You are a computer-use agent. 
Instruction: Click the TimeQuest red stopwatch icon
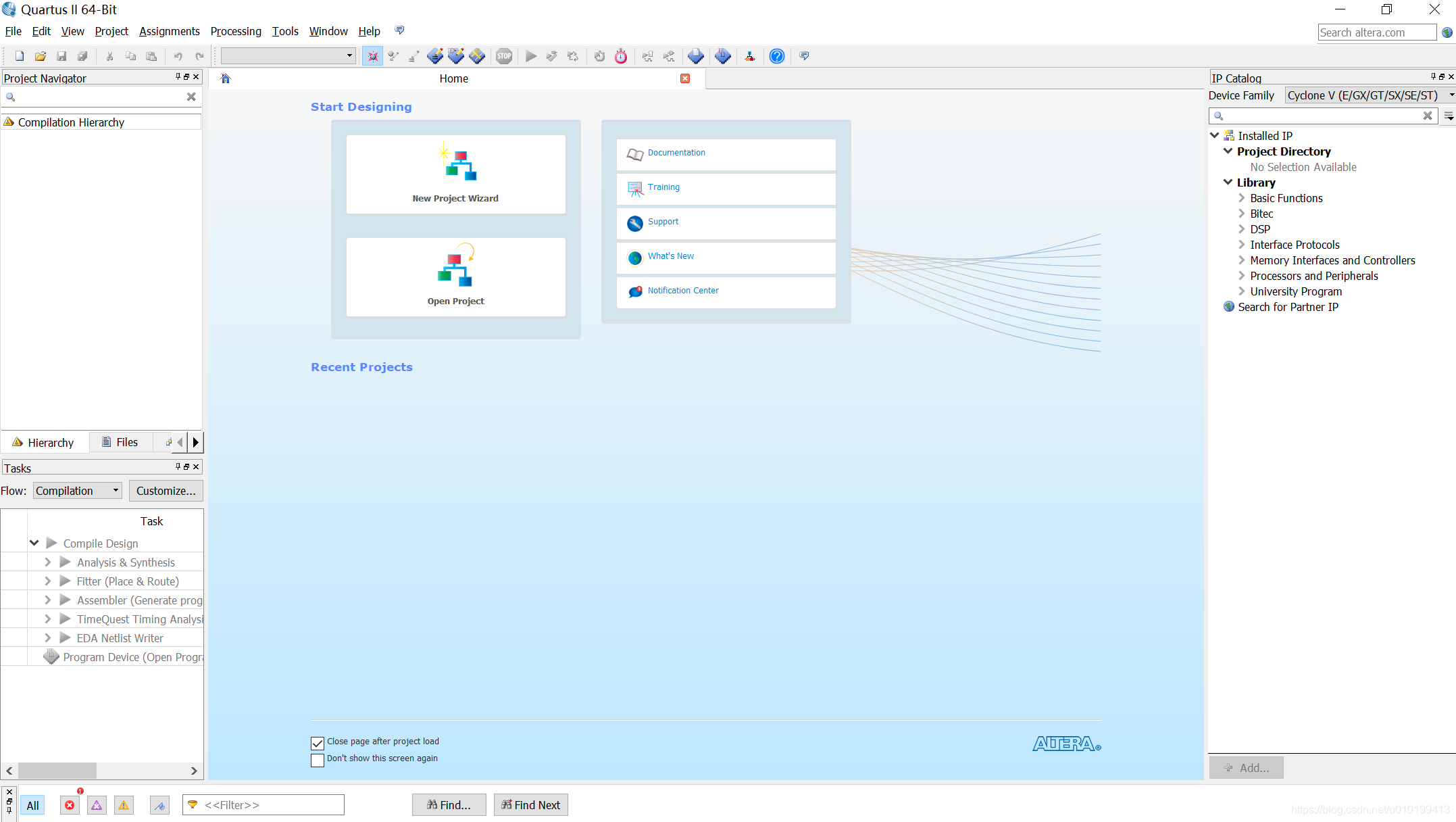[x=621, y=56]
